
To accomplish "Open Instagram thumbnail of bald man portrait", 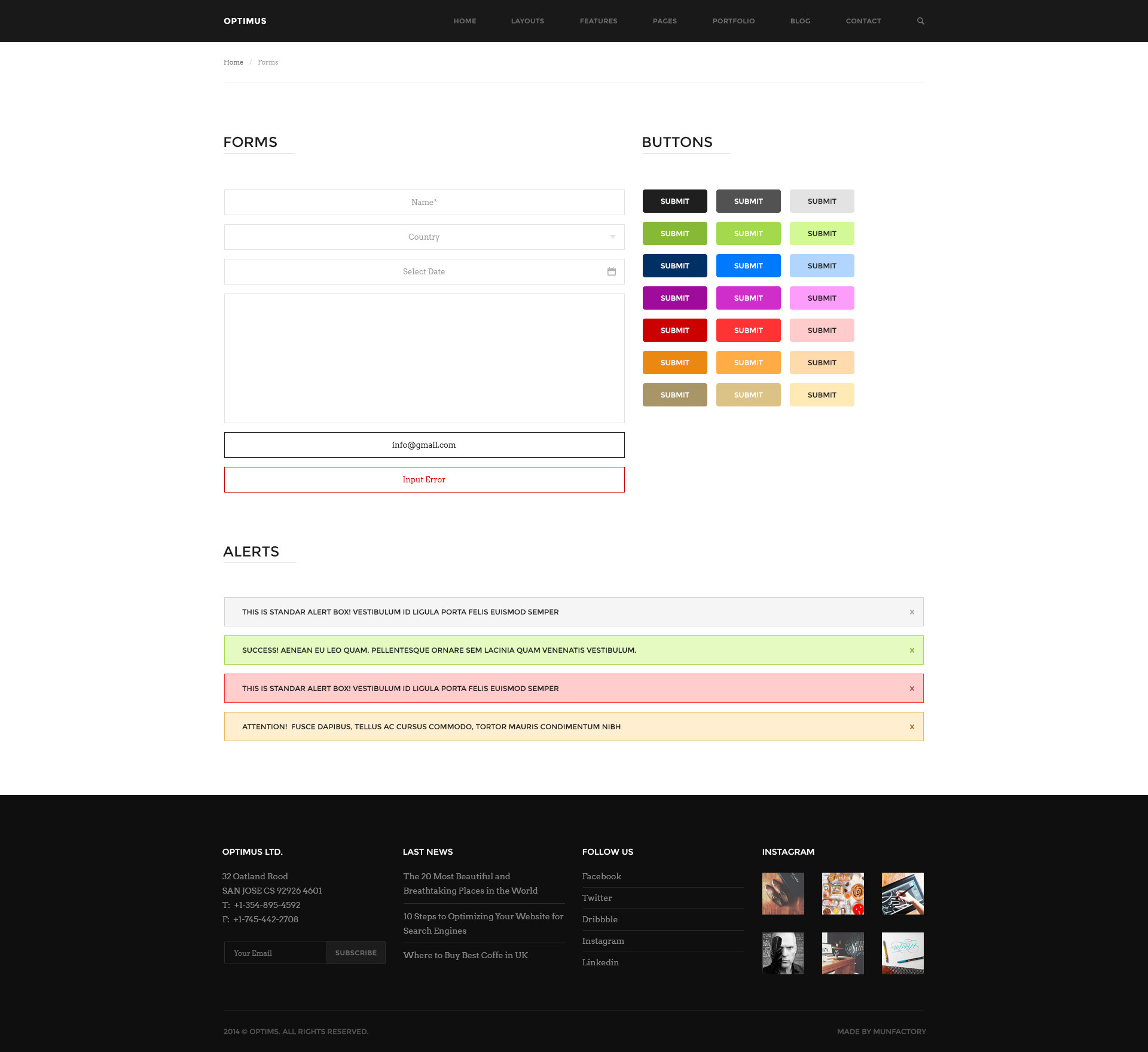I will coord(783,953).
